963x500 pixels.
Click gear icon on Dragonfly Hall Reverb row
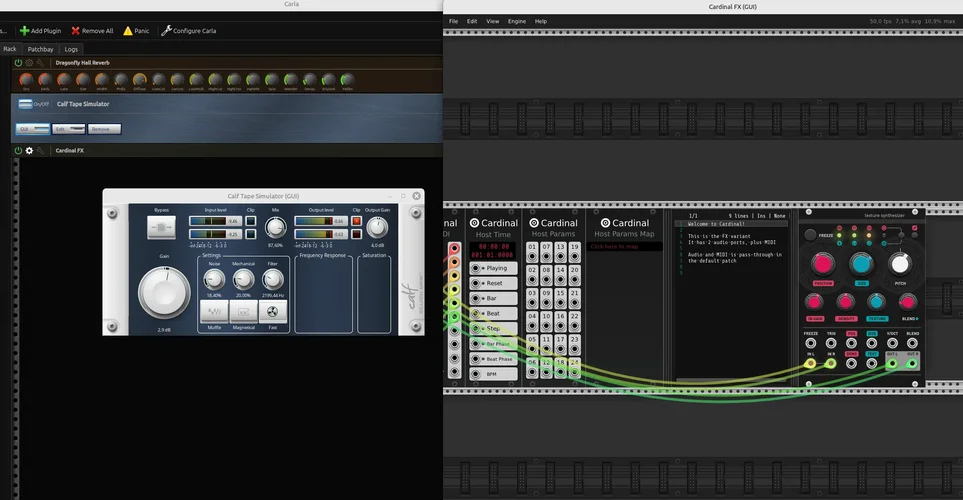coord(29,63)
